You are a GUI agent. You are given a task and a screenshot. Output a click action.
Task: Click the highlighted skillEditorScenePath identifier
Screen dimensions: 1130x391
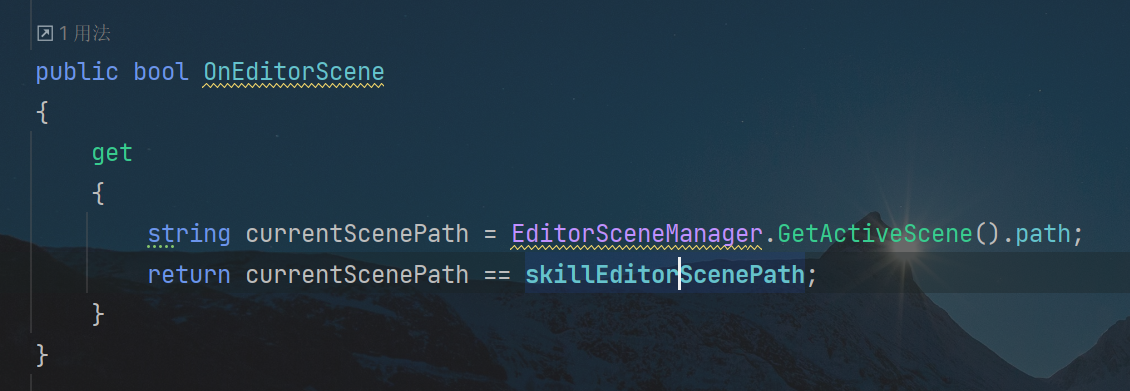point(664,274)
